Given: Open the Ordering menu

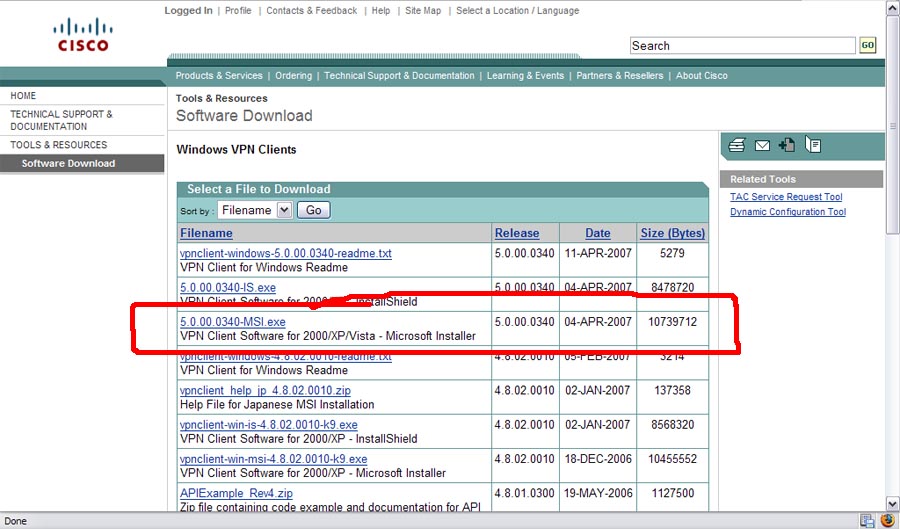Looking at the screenshot, I should [x=293, y=76].
